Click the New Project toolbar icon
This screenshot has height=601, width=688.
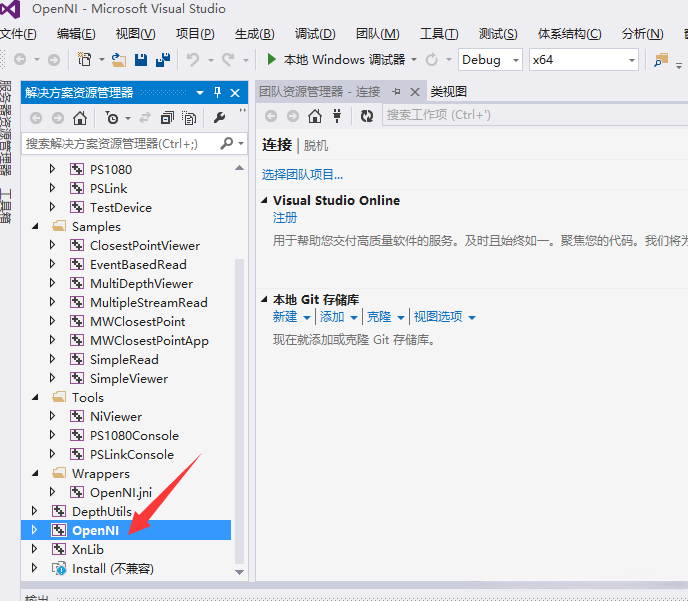coord(84,59)
